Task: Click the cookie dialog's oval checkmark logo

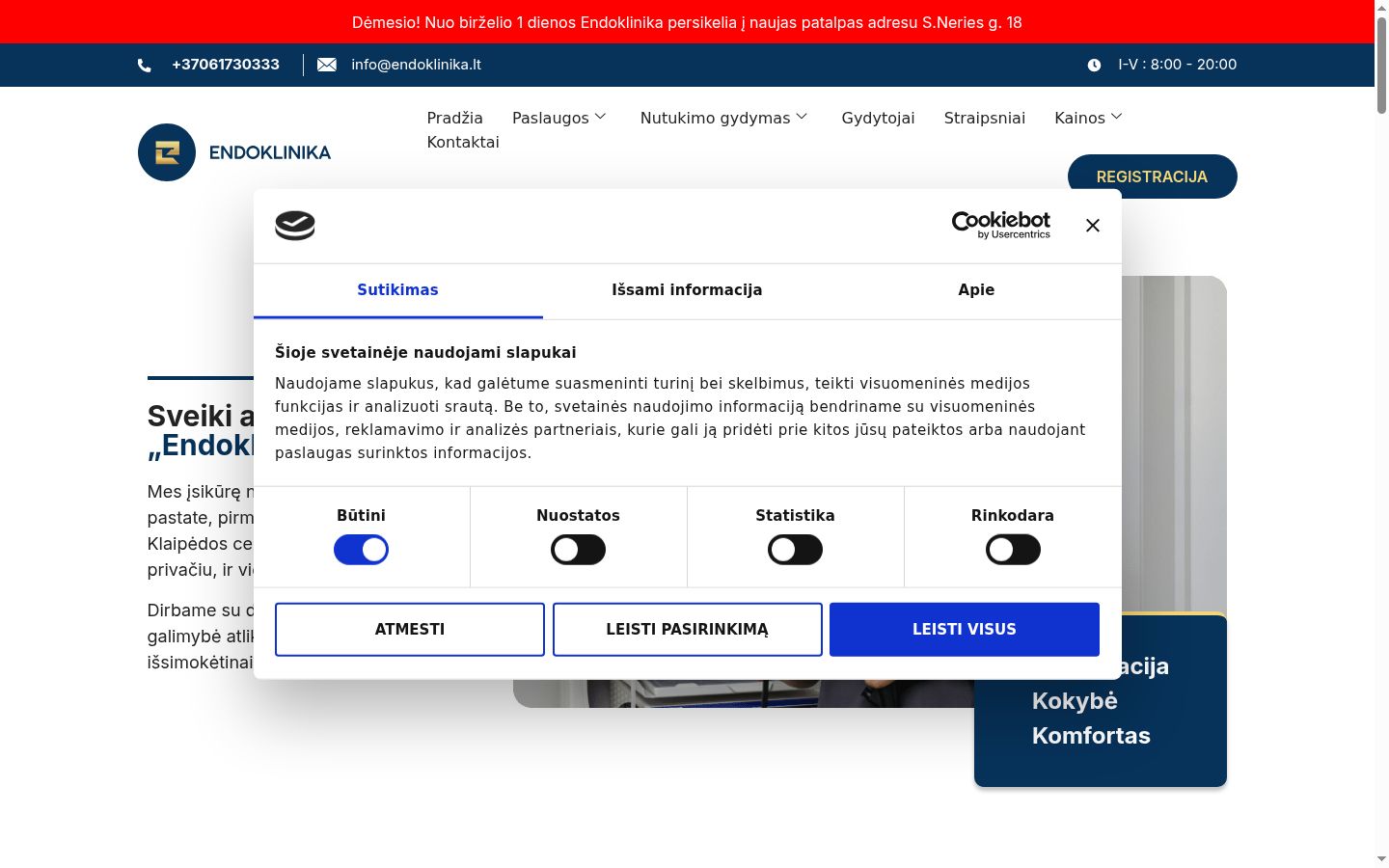Action: 295,225
